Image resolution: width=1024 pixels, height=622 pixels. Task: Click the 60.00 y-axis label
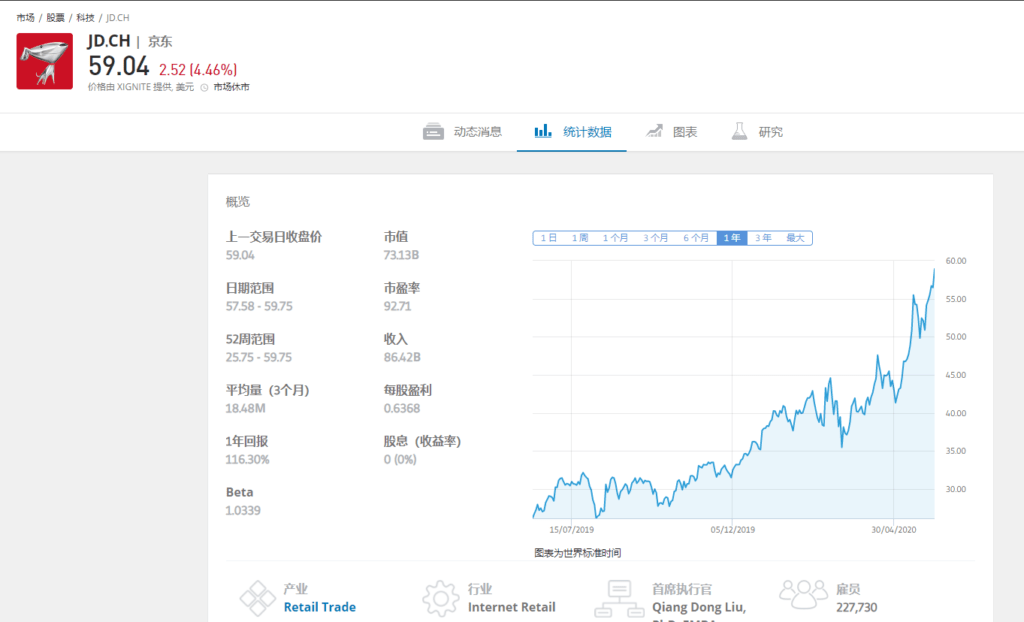(x=955, y=260)
